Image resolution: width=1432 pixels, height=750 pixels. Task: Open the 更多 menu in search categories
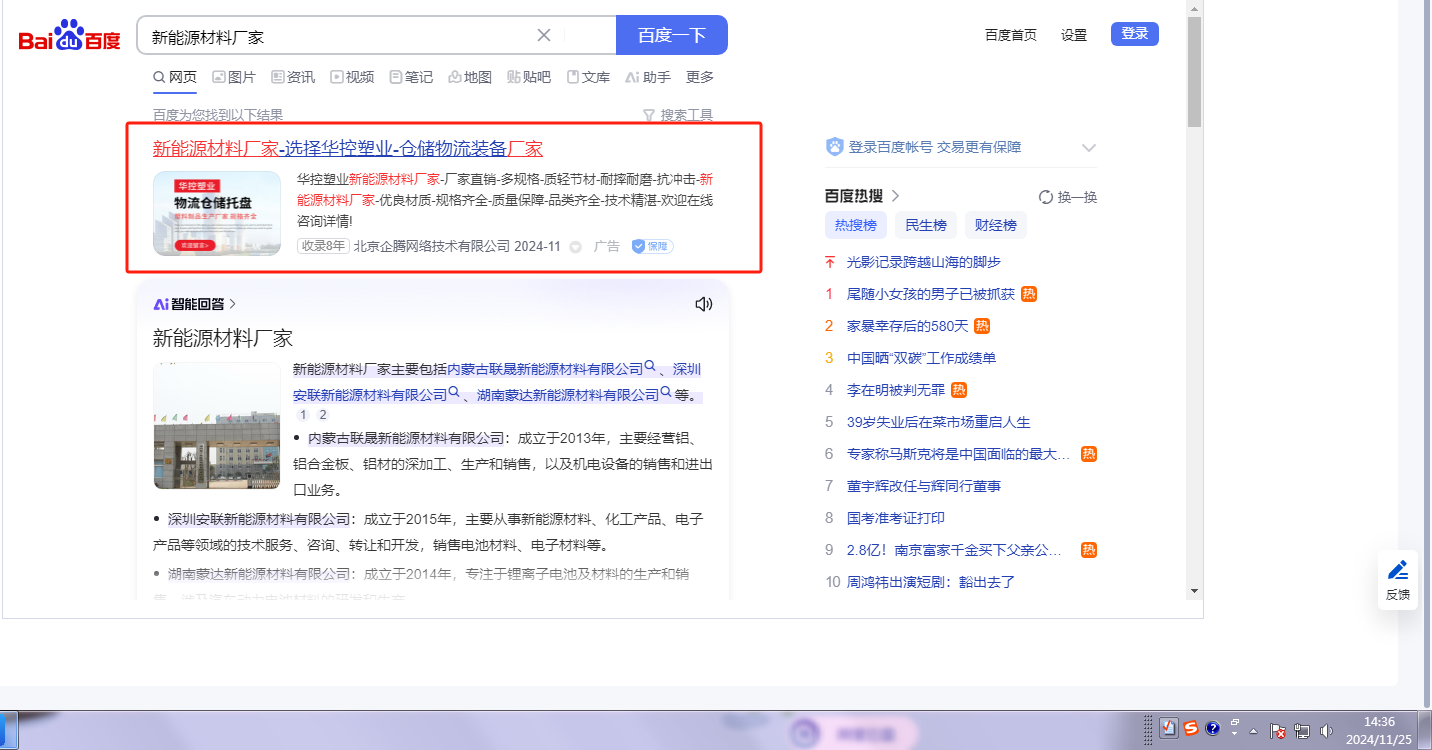coord(700,77)
